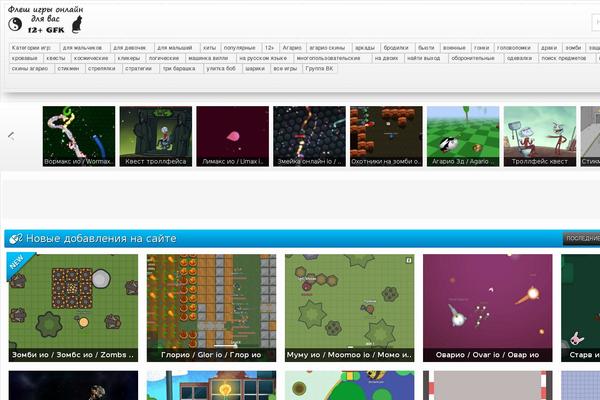Click the previous arrow in the games carousel
Viewport: 600px width, 400px height.
(11, 135)
